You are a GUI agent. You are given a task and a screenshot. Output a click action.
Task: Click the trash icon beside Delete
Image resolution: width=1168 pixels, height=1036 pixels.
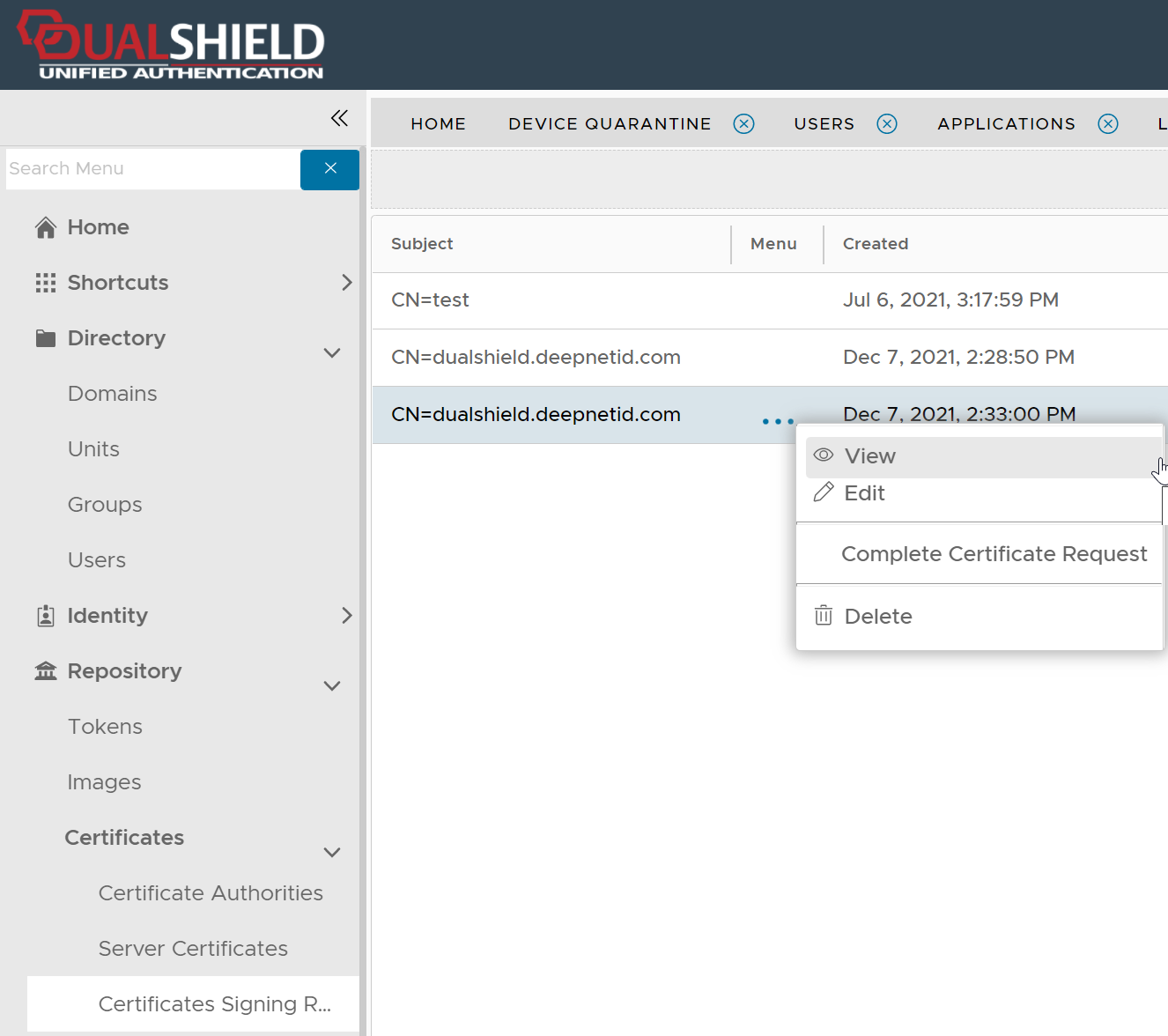point(824,615)
